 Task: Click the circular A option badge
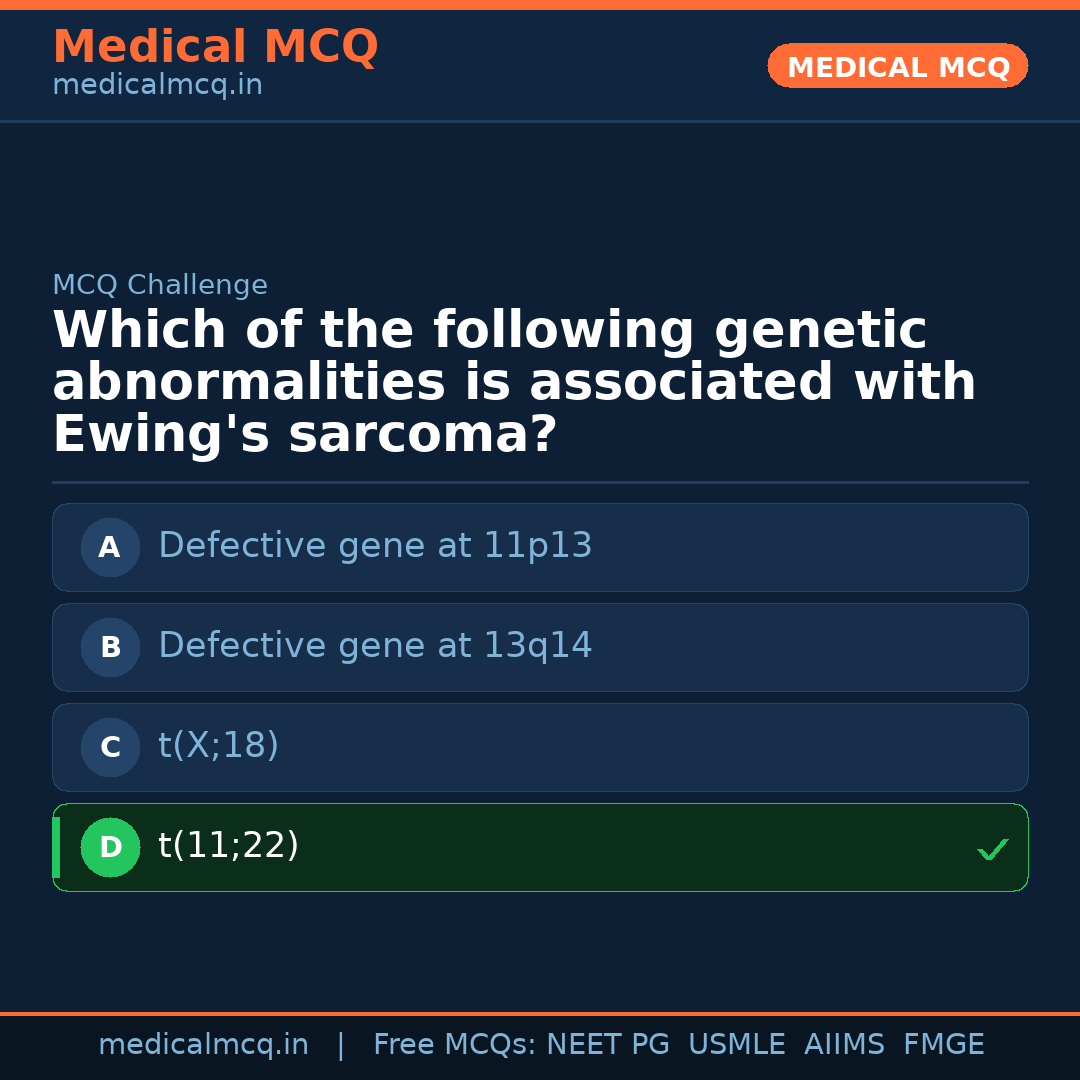coord(110,547)
